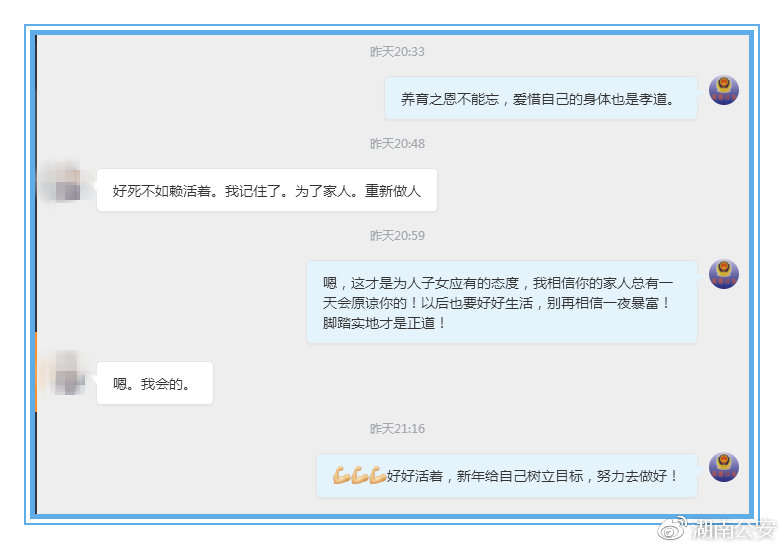The height and width of the screenshot is (549, 784).
Task: Click the police badge avatar beside the first message
Action: pos(724,90)
